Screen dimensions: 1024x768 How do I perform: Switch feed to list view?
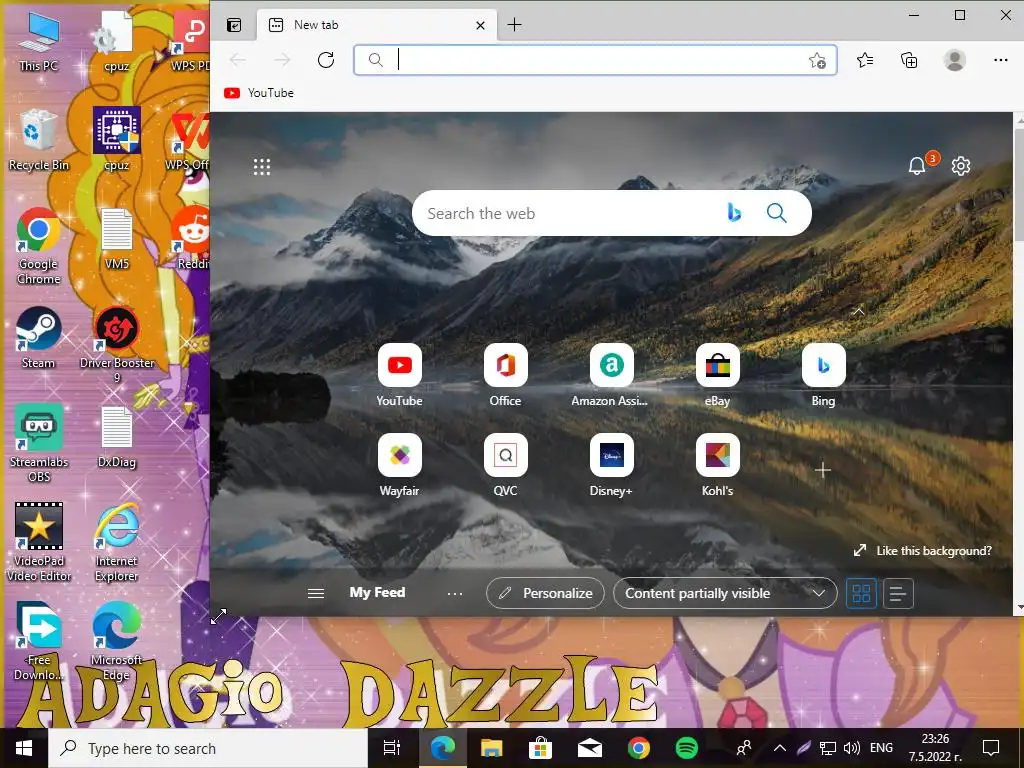898,593
